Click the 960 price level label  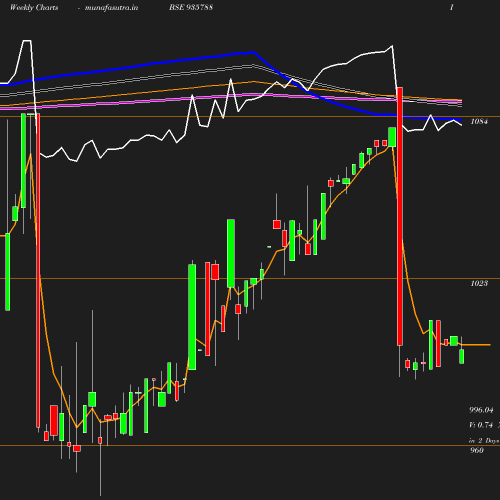(x=477, y=450)
